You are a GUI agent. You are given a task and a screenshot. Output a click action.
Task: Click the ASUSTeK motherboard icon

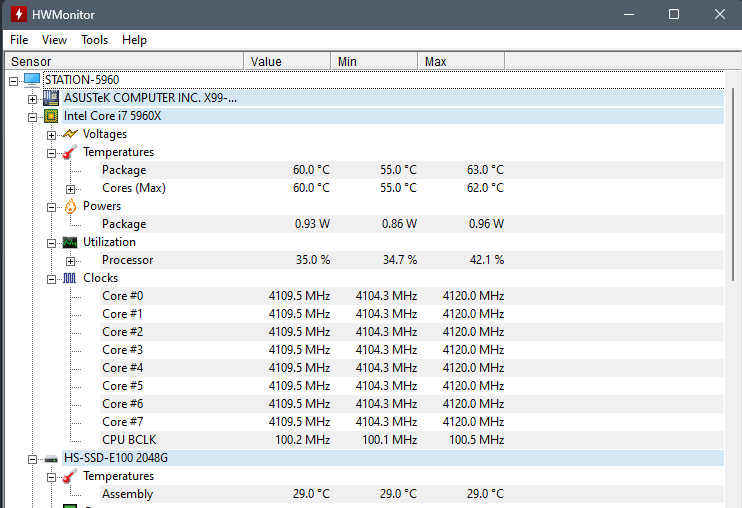(51, 98)
